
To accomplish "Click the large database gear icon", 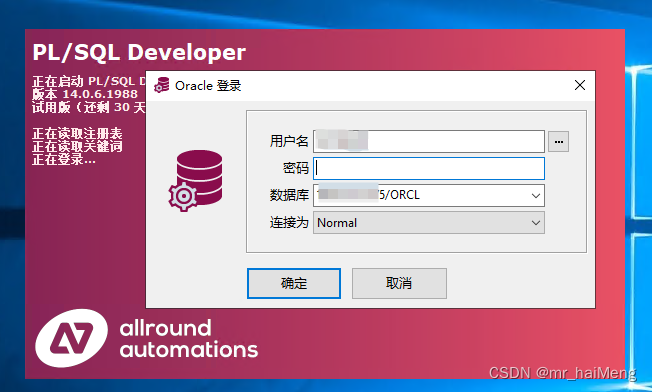I will [195, 181].
